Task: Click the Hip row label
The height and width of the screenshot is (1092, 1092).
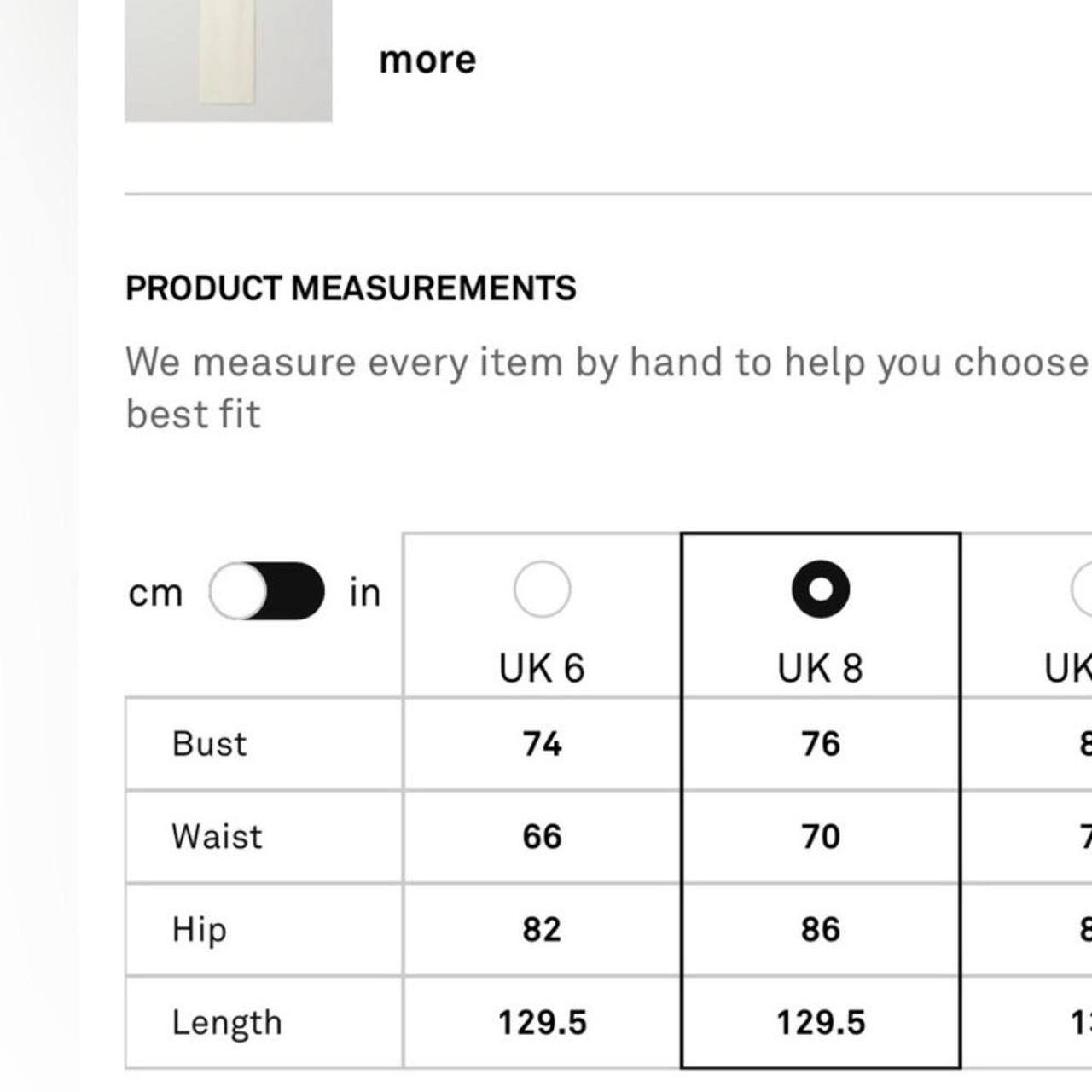Action: (199, 930)
